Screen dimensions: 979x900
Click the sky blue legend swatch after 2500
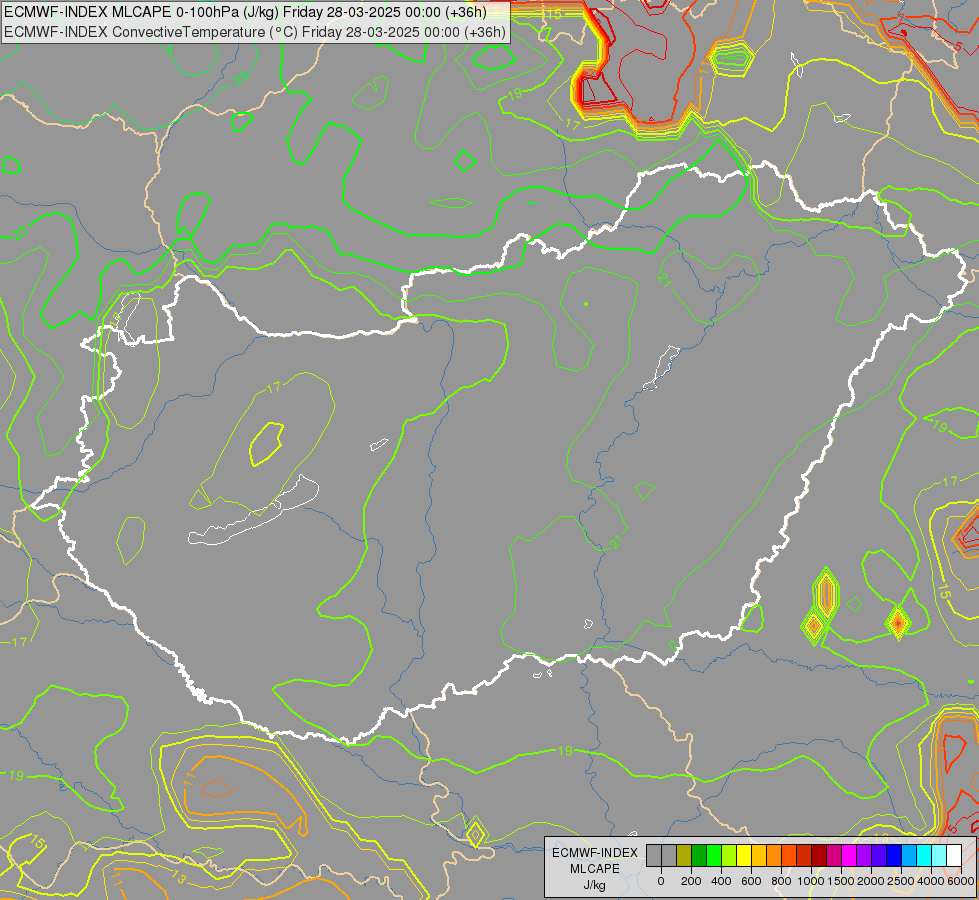point(909,855)
